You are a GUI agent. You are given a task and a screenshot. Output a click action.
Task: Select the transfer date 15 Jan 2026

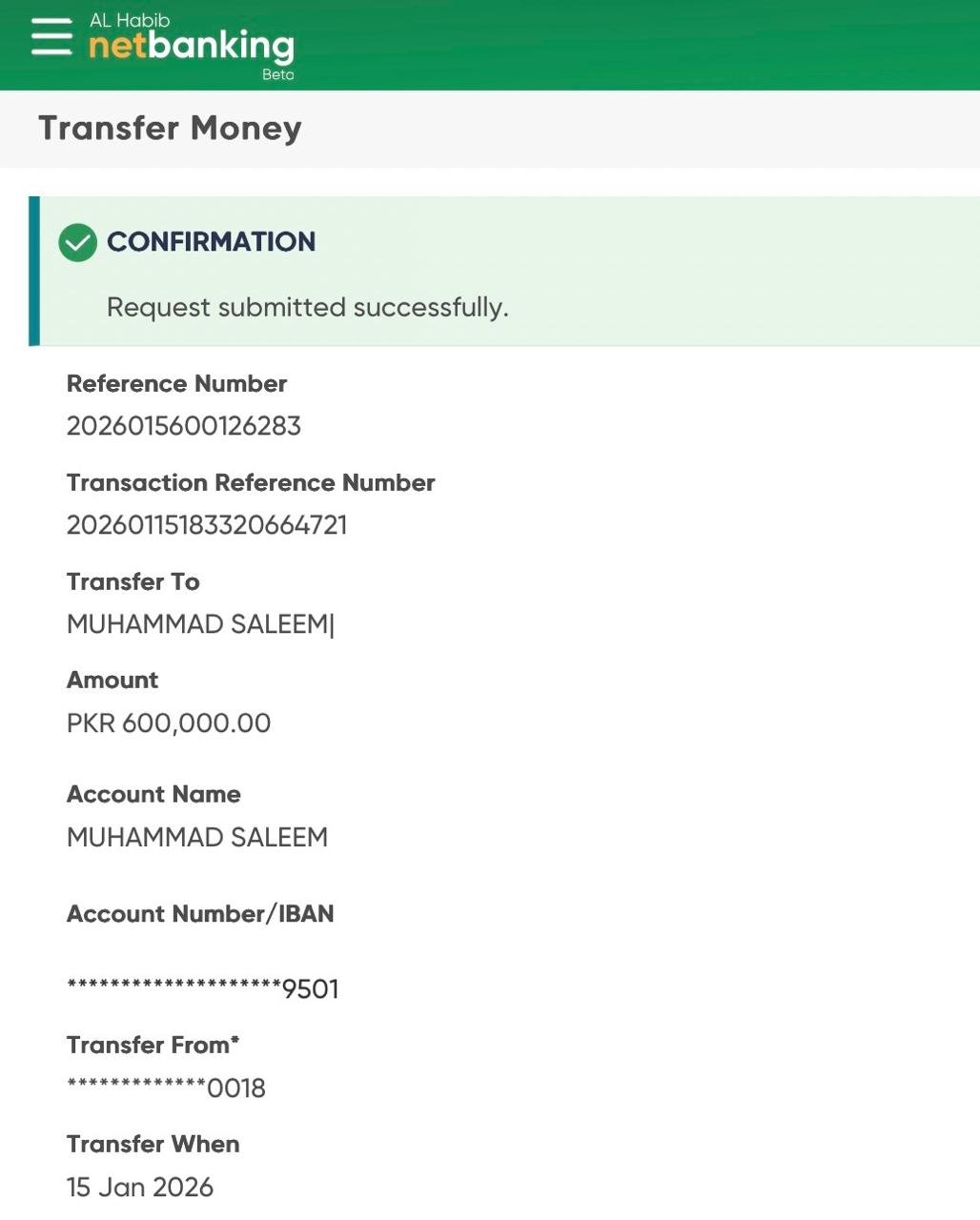click(139, 1187)
